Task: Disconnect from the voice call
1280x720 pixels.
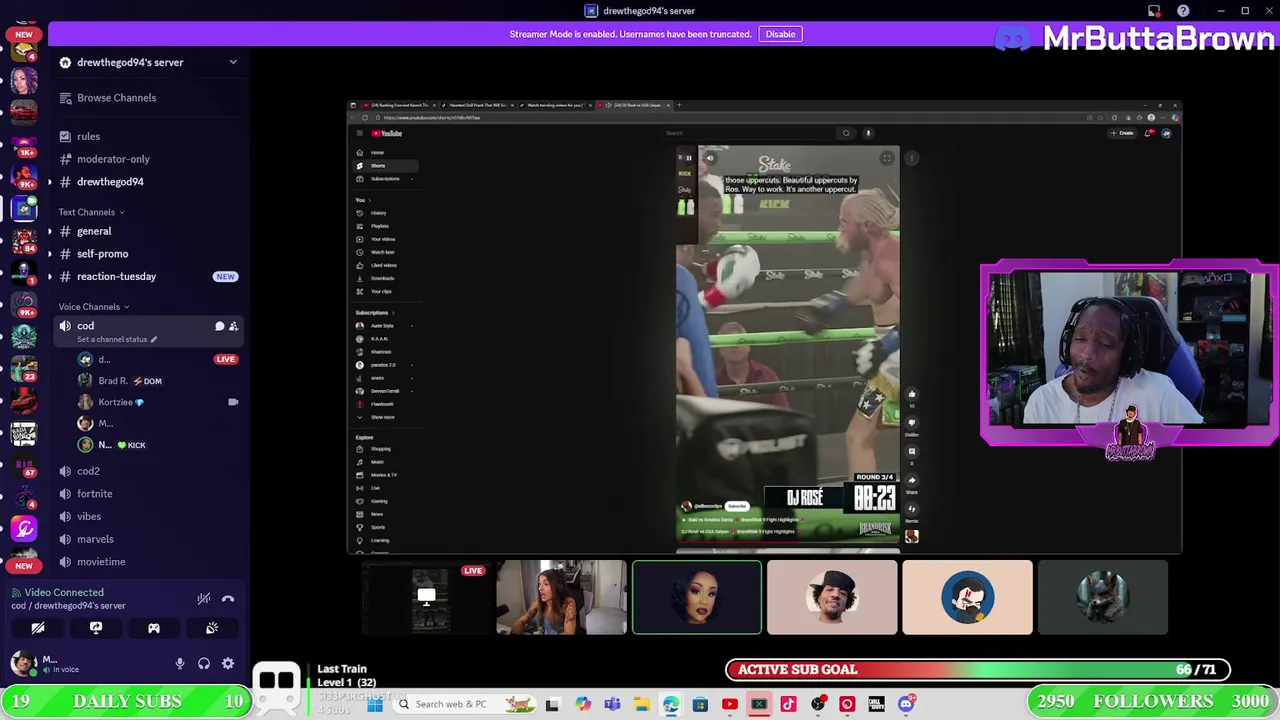Action: 228,599
